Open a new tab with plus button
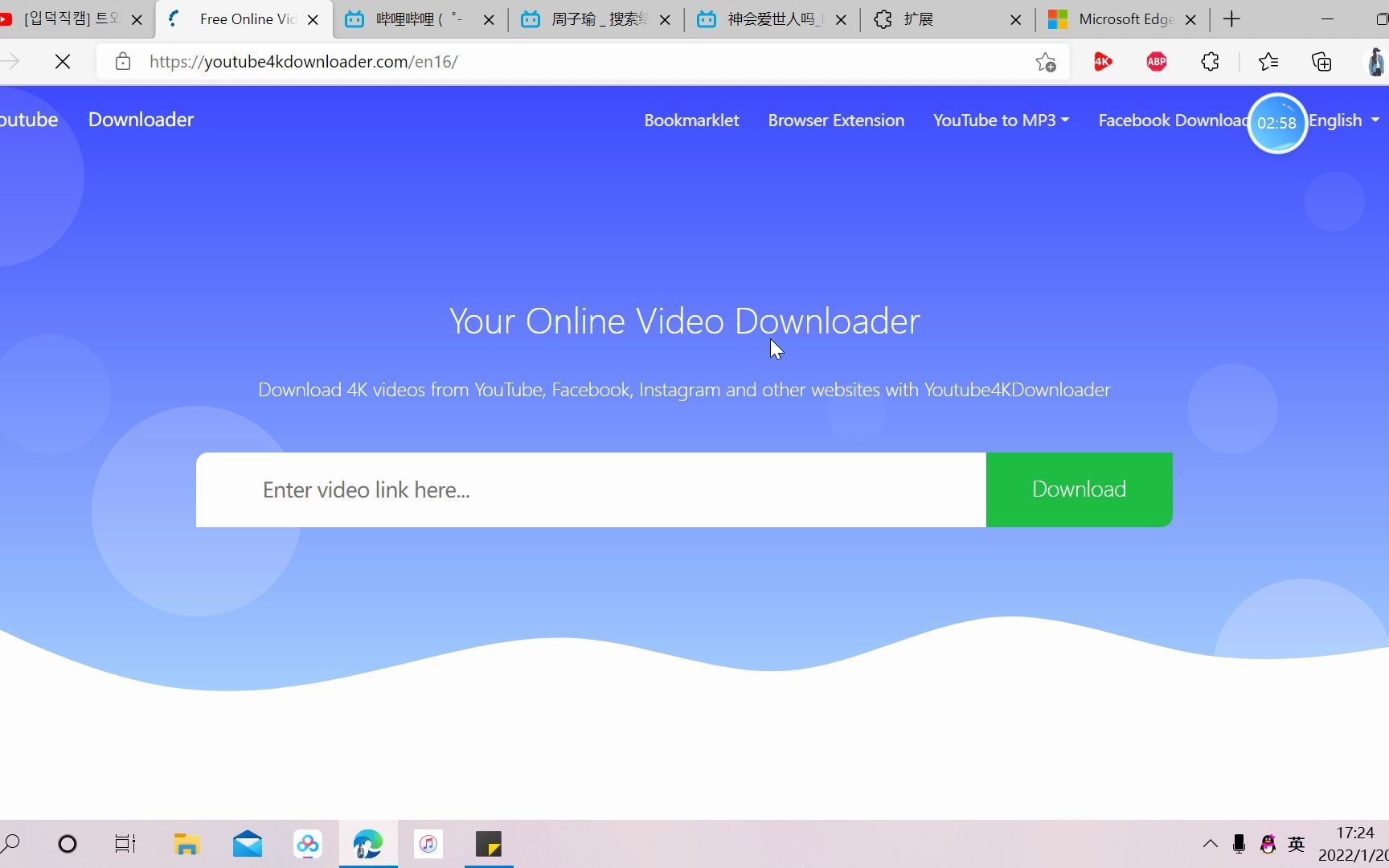The image size is (1389, 868). point(1231,19)
